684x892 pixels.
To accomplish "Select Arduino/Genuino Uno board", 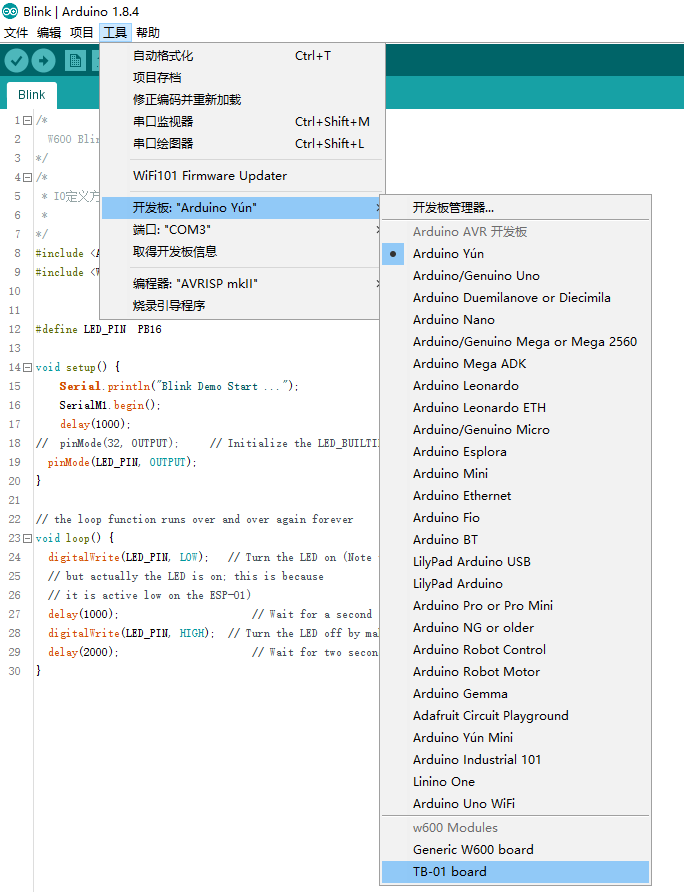I will point(515,276).
